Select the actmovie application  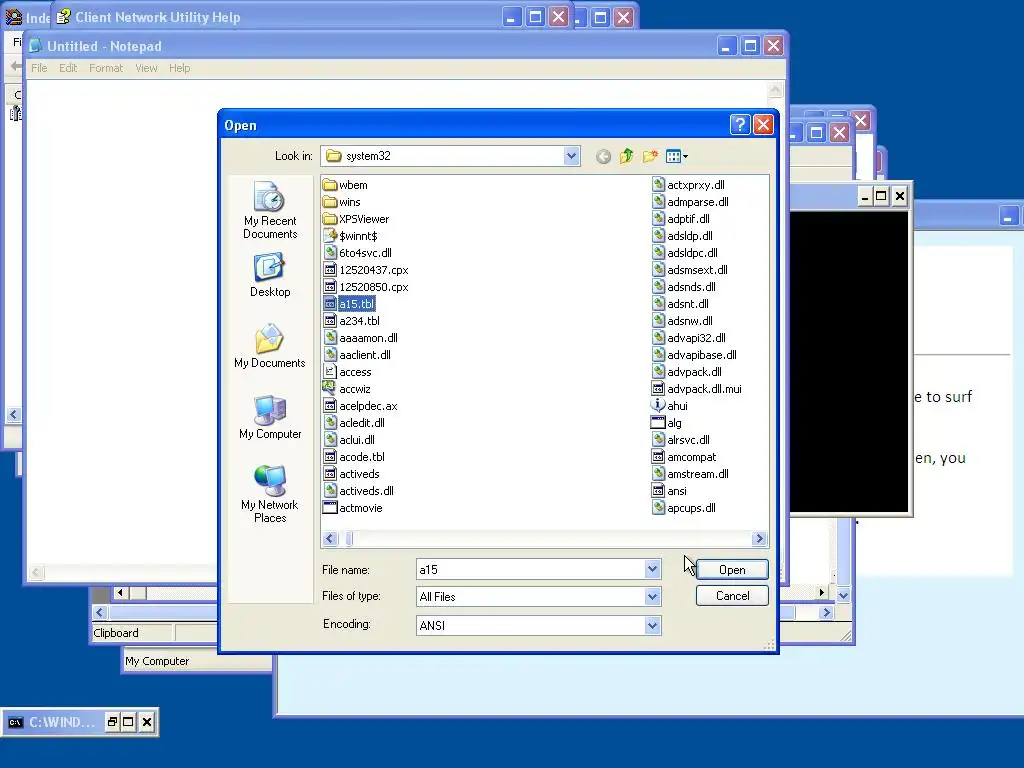(353, 507)
